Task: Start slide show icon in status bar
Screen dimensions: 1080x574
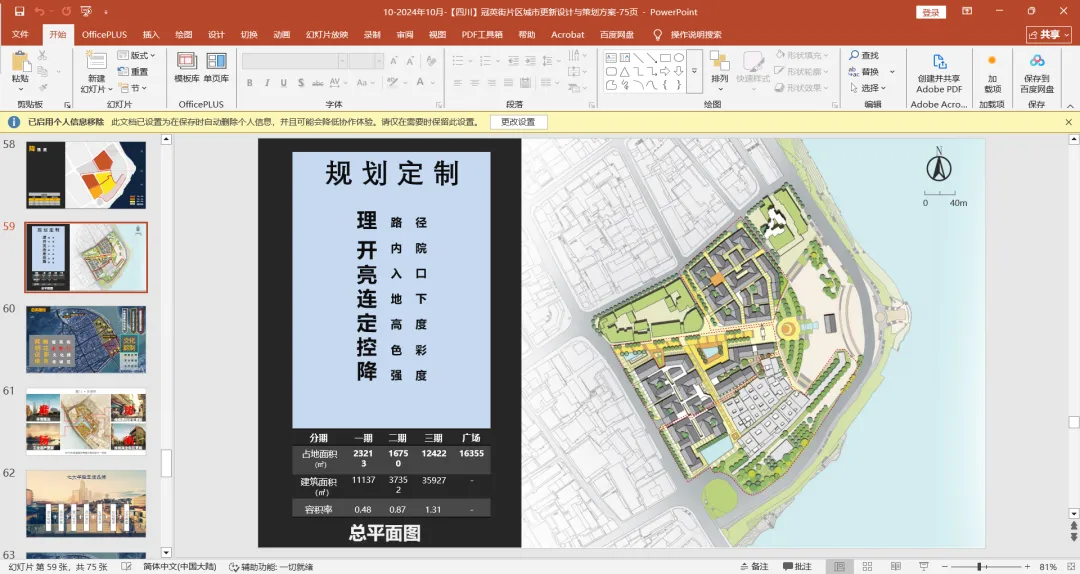Action: click(x=924, y=566)
